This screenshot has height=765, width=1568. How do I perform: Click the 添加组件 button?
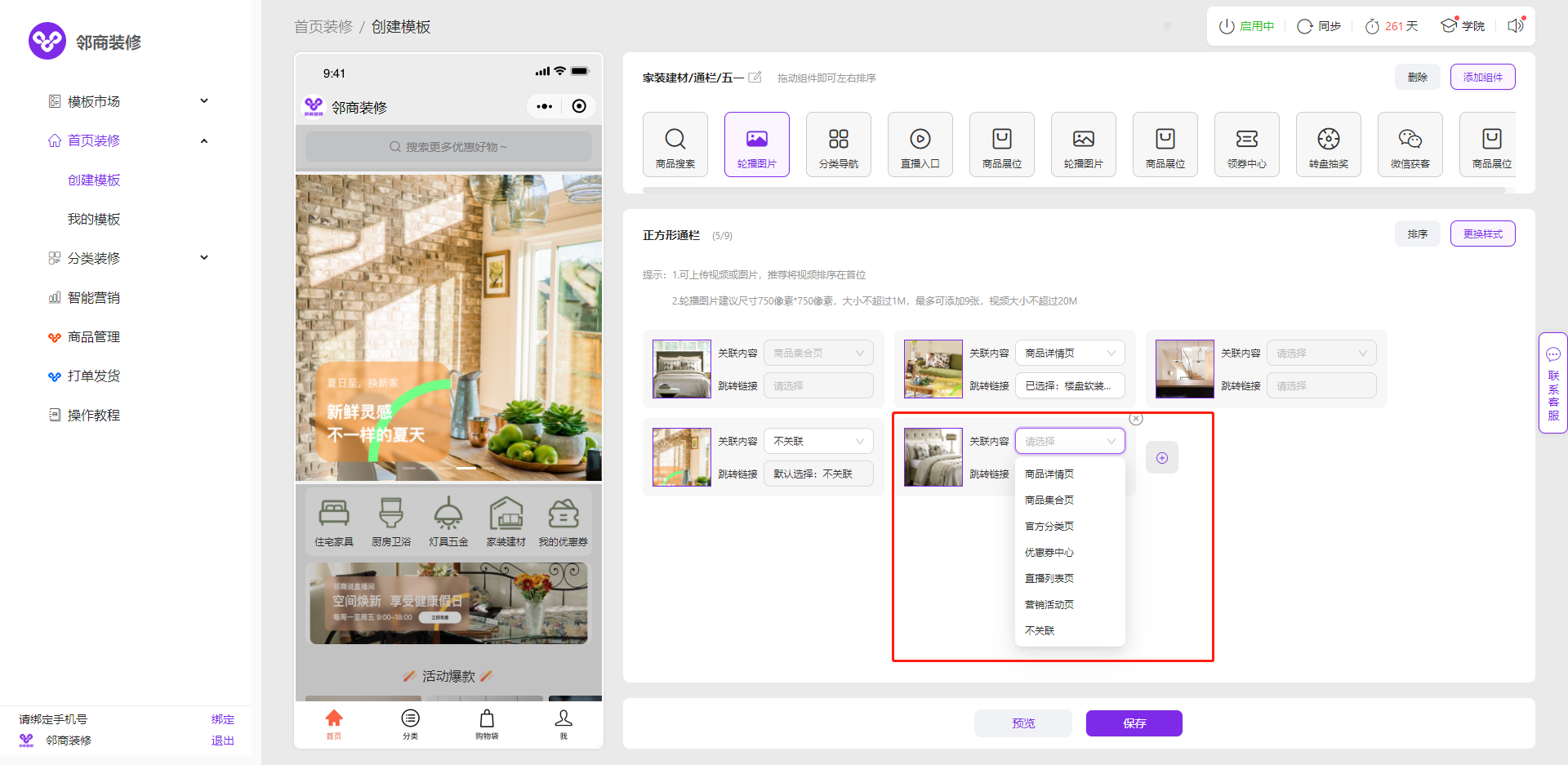pyautogui.click(x=1483, y=78)
